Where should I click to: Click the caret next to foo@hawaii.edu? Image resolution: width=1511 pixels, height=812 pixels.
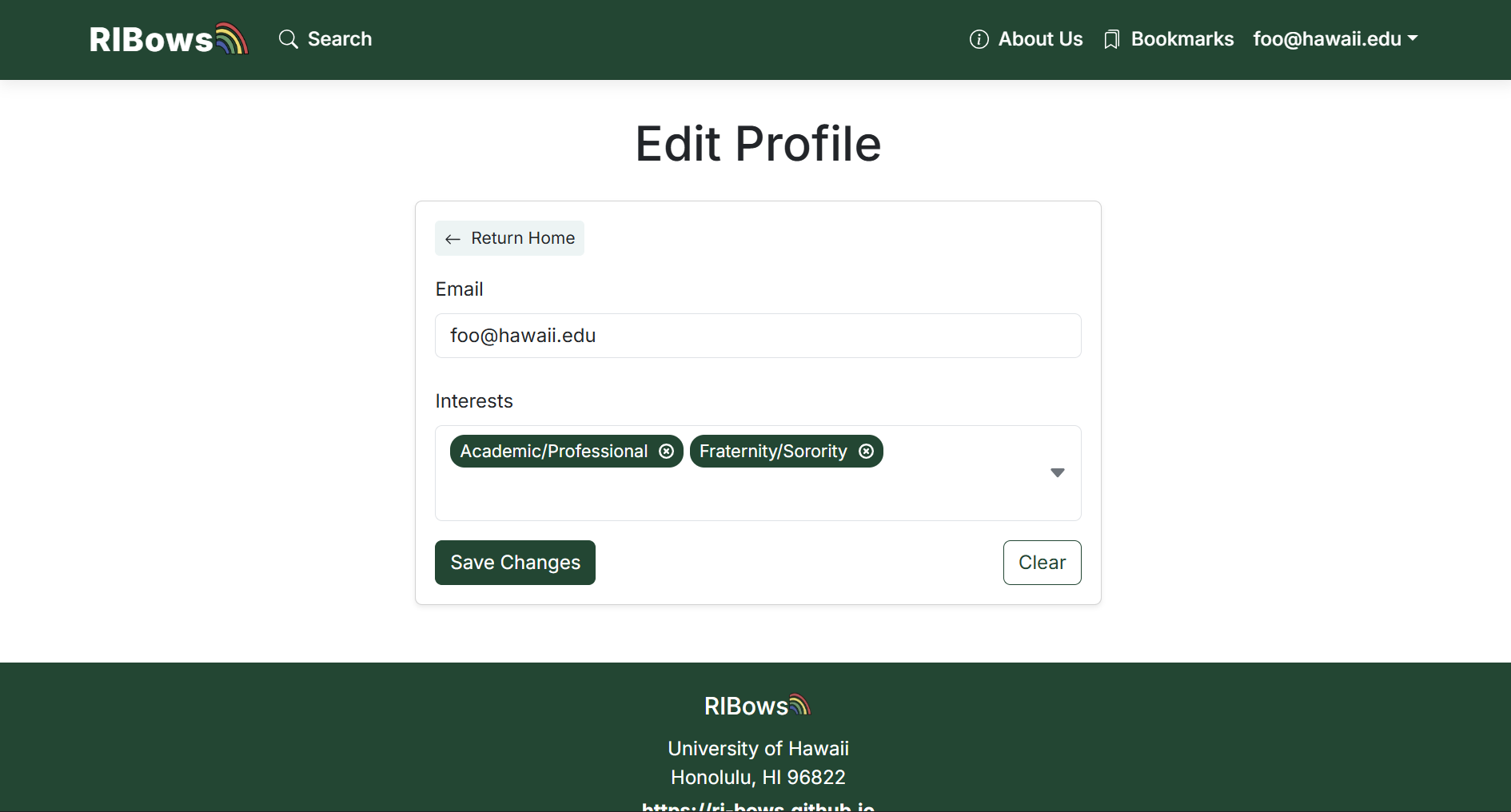1413,38
